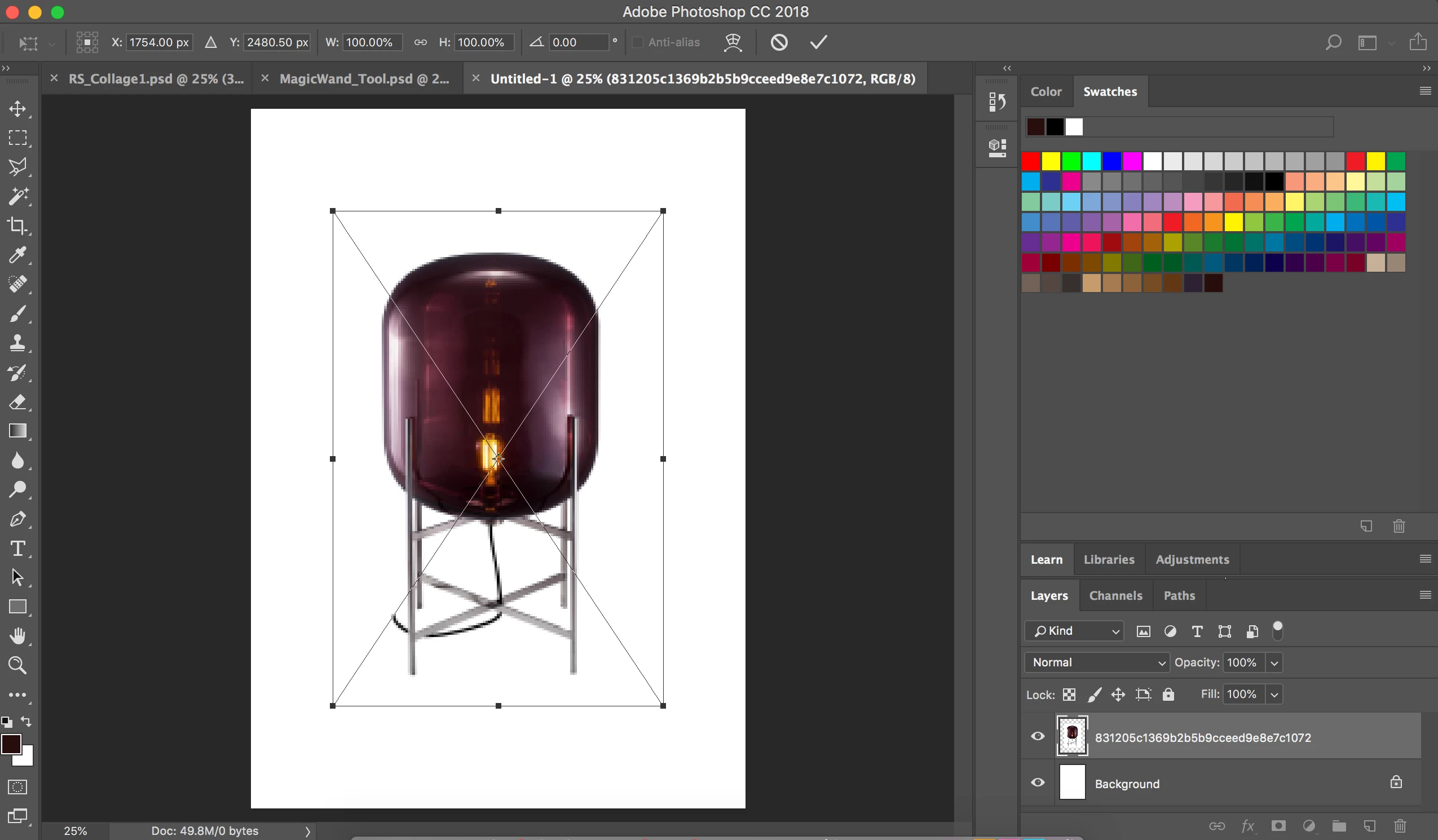Image resolution: width=1438 pixels, height=840 pixels.
Task: Switch to warp mode icon
Action: [x=733, y=42]
